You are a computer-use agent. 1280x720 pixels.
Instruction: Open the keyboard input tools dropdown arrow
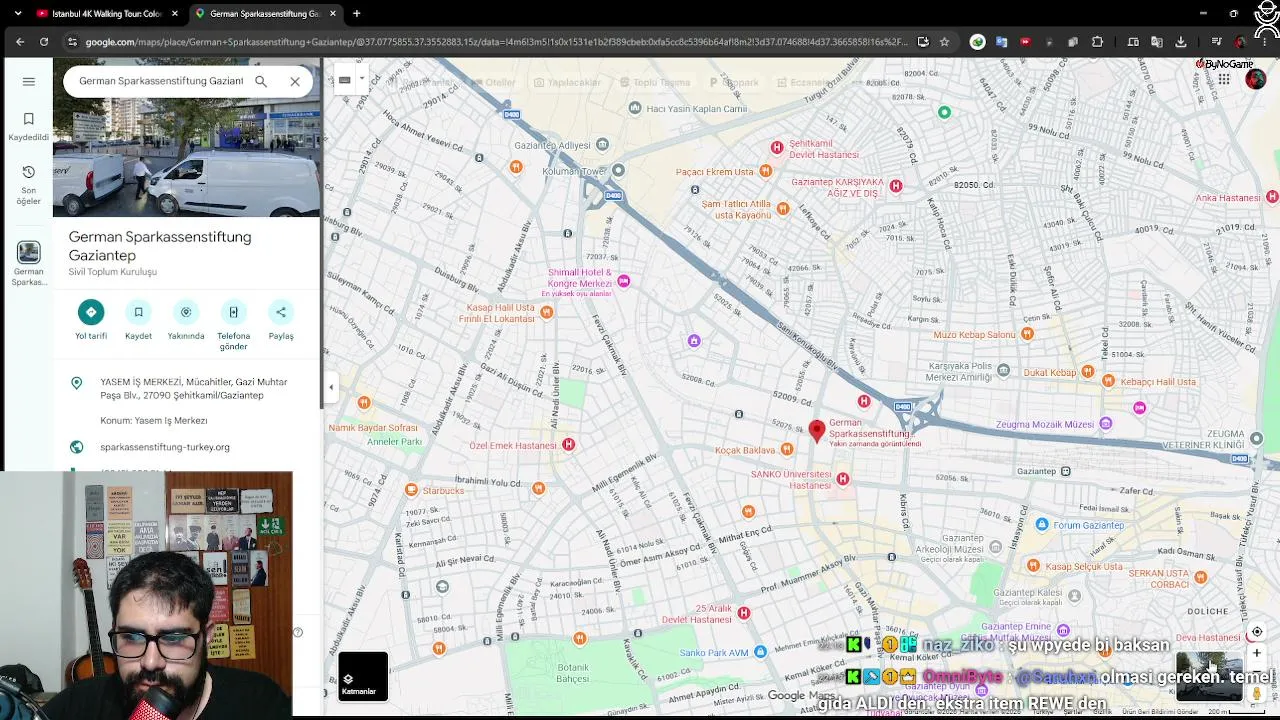click(361, 80)
